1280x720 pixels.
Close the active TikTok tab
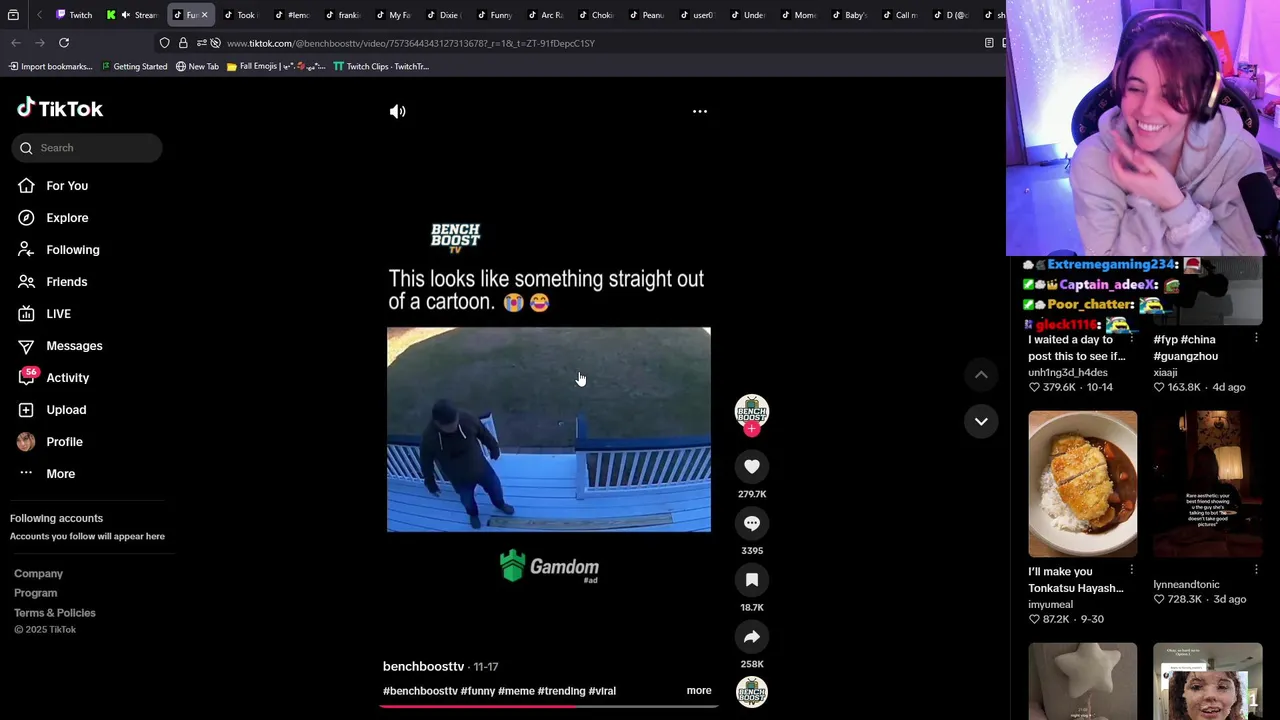[204, 15]
